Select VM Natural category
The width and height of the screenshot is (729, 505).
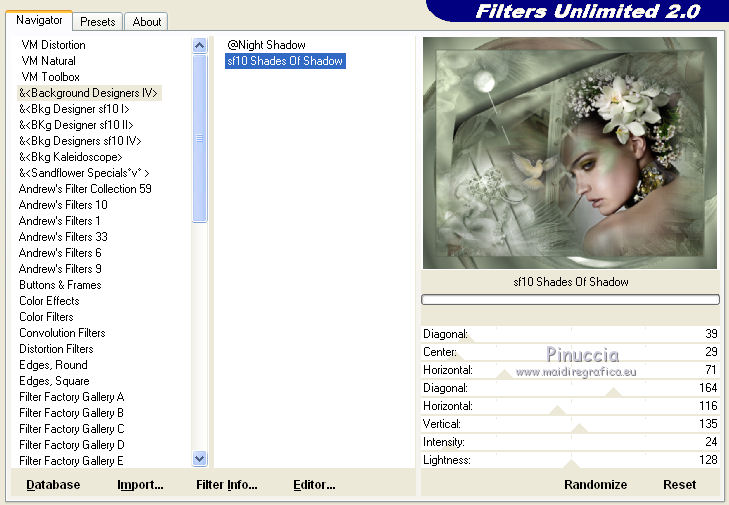(x=48, y=61)
